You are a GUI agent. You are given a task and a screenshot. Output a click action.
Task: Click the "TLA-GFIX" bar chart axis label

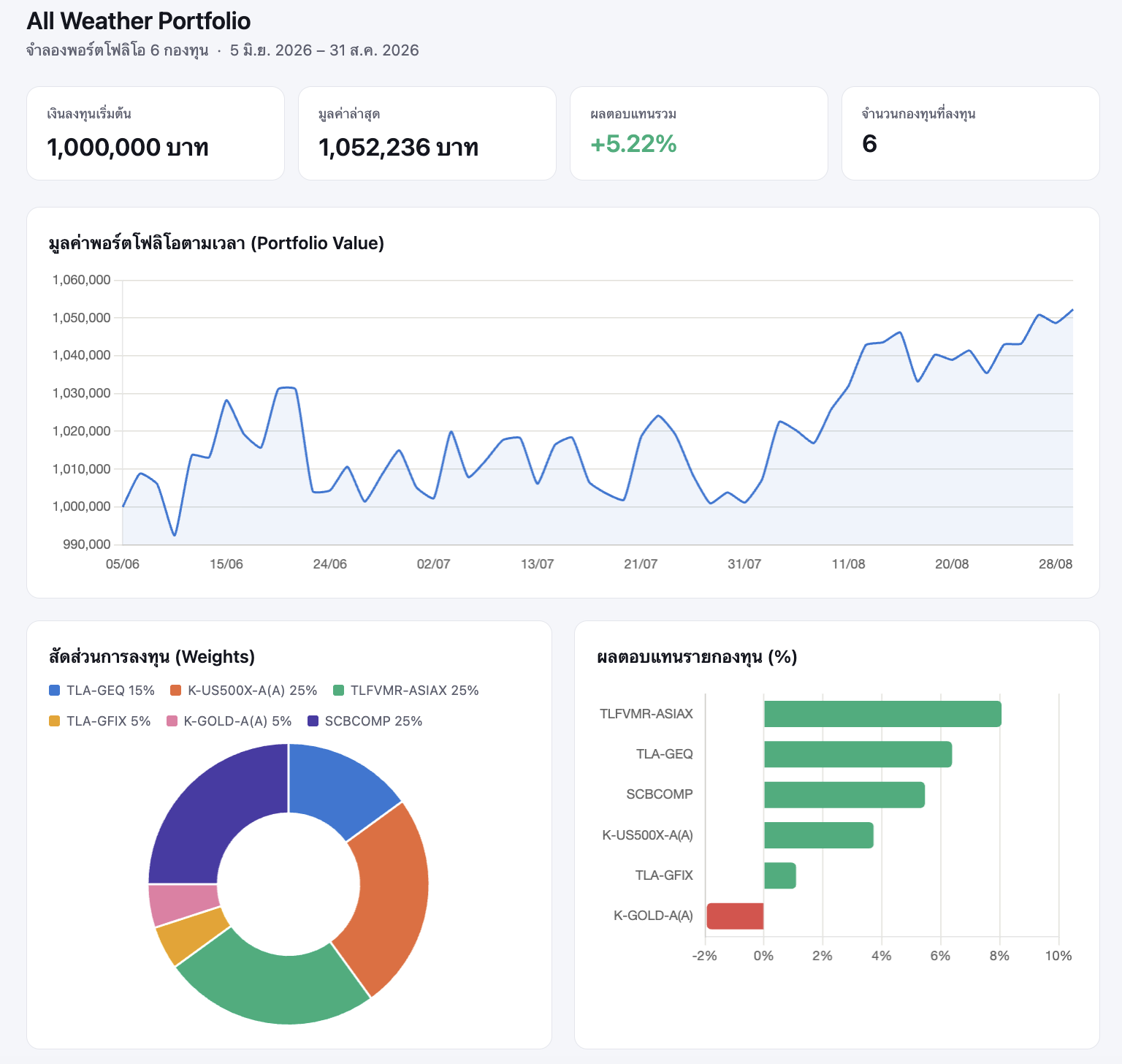pyautogui.click(x=664, y=875)
